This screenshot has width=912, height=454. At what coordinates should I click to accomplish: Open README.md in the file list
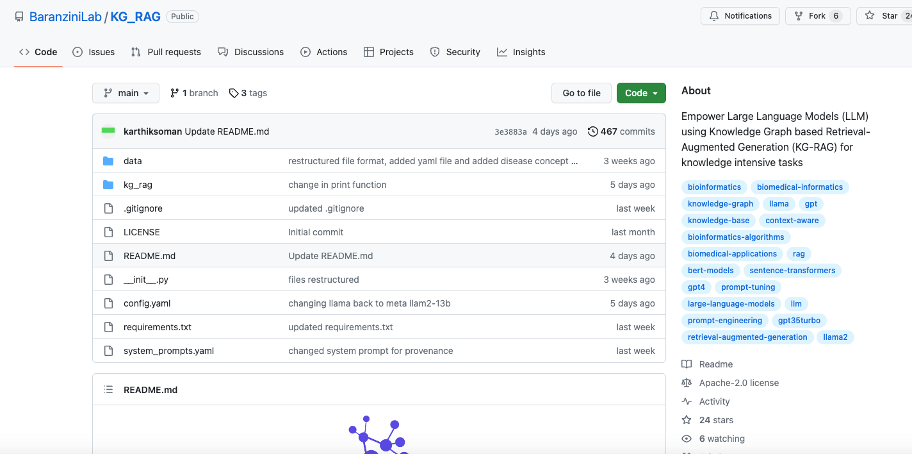tap(149, 256)
